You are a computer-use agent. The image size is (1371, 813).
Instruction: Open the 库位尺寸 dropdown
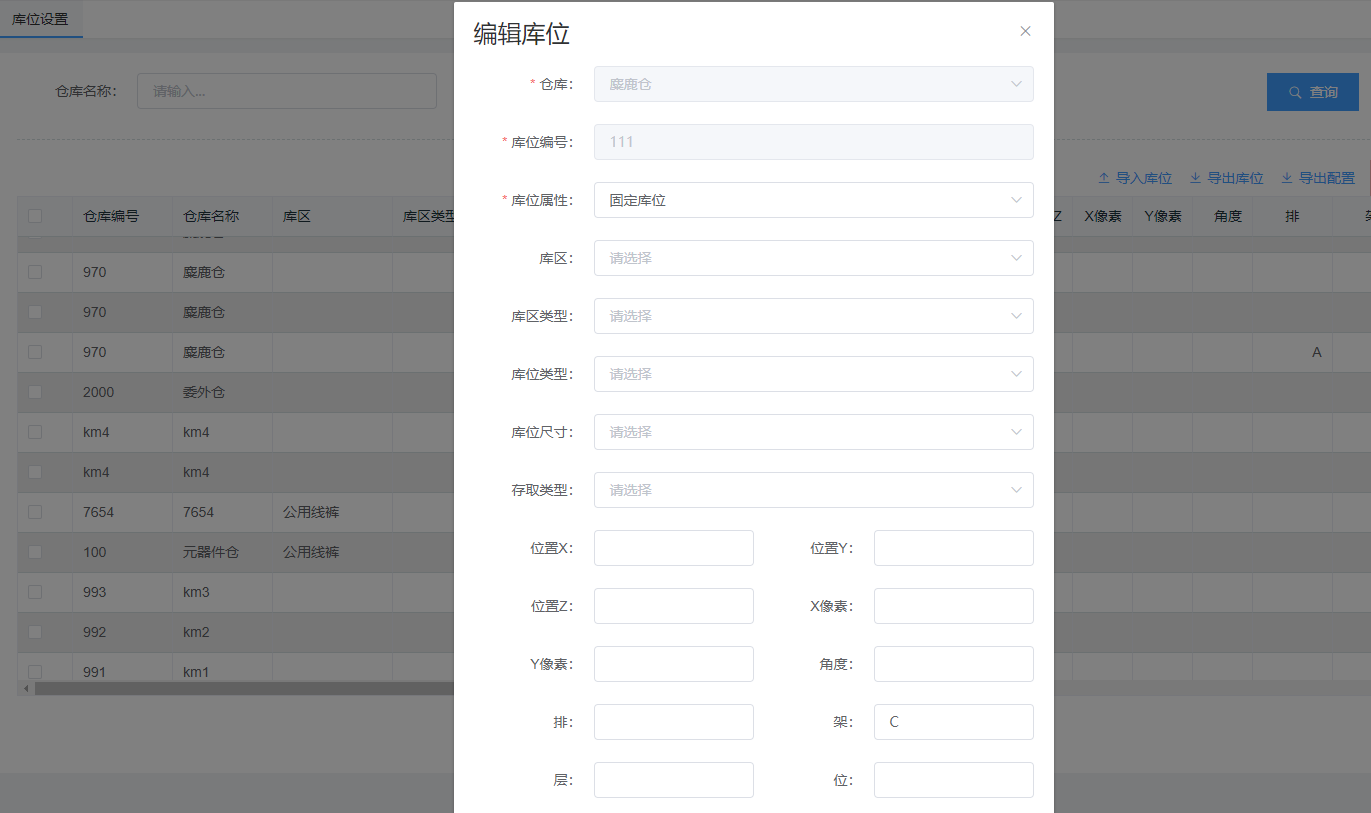coord(813,432)
